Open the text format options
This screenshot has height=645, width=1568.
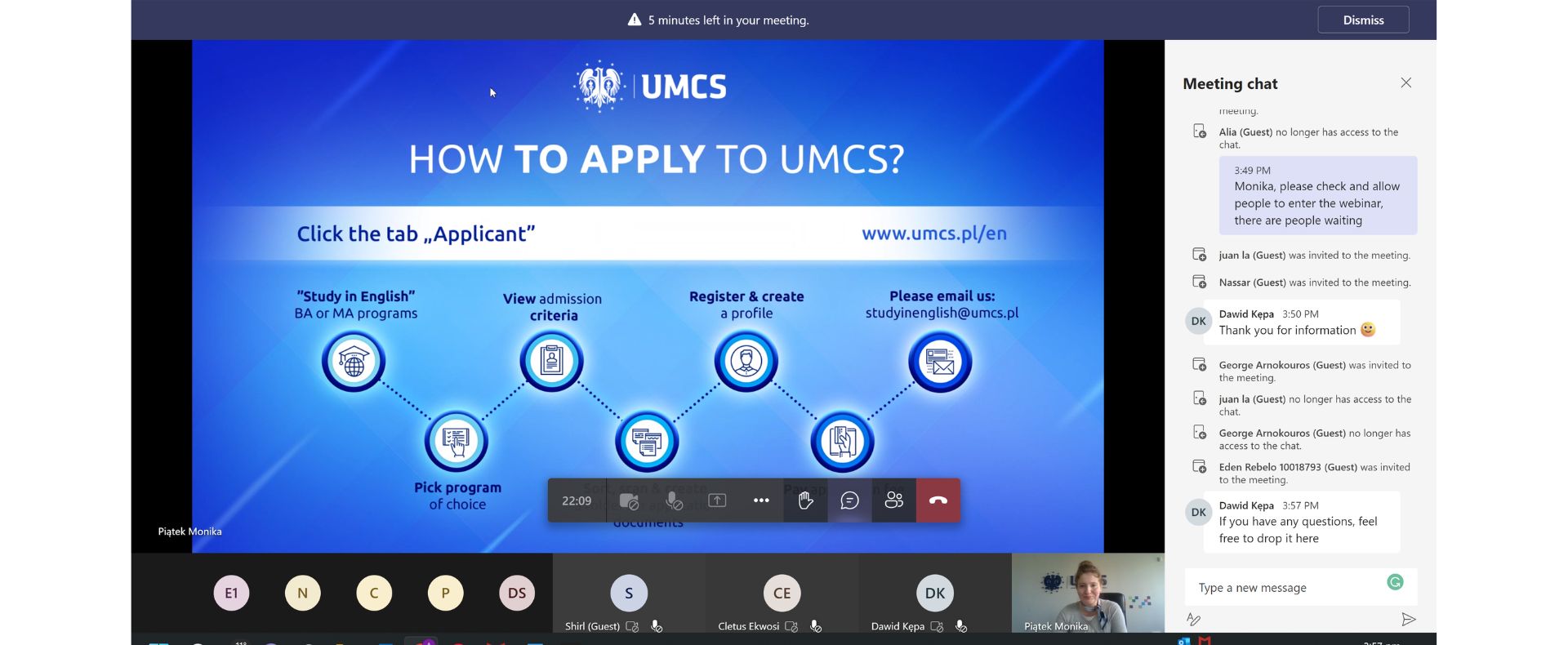pos(1194,620)
